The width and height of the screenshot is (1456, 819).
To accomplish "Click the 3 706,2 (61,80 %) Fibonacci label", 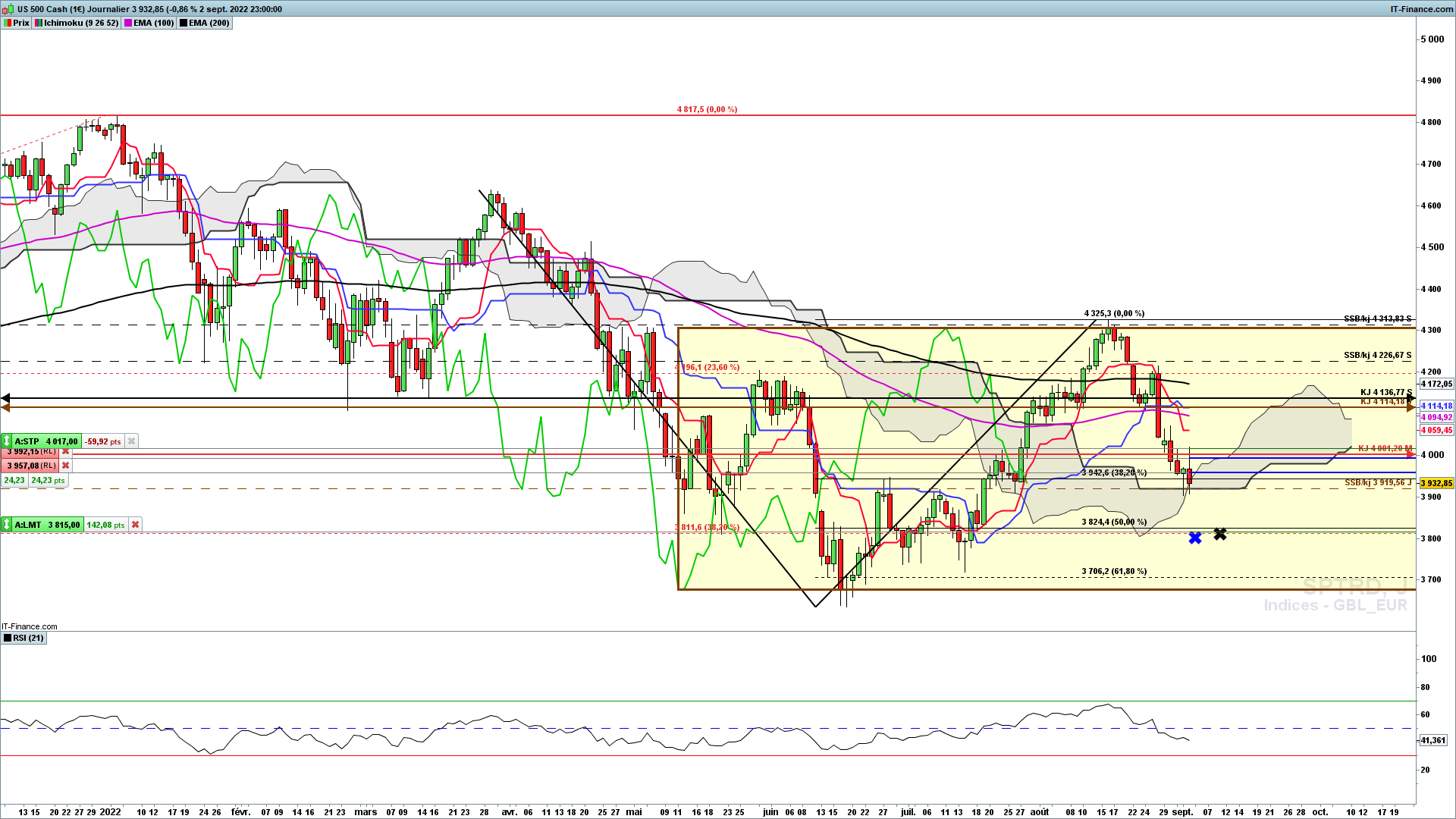I will click(1114, 571).
